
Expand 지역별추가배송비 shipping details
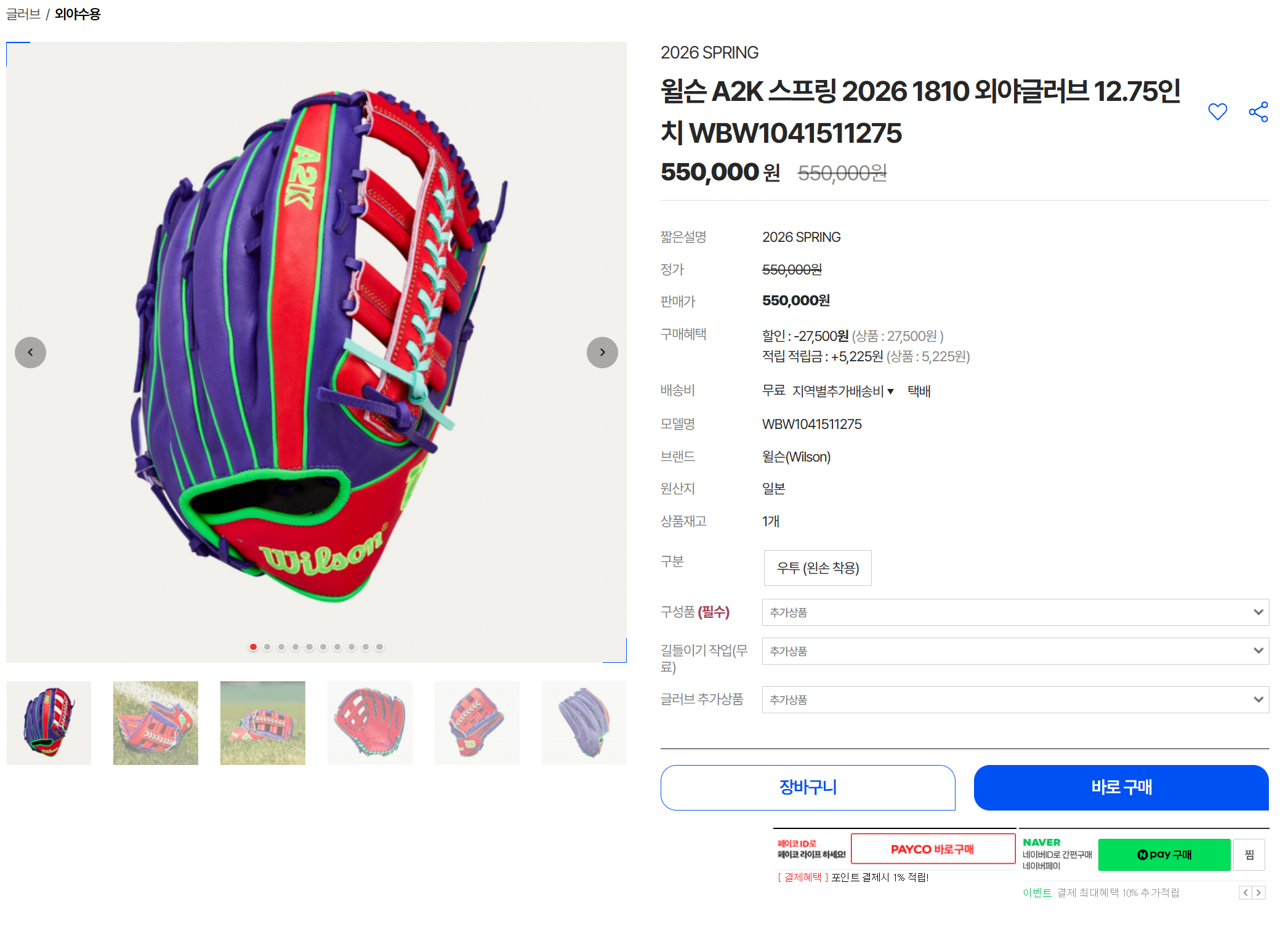coord(843,391)
